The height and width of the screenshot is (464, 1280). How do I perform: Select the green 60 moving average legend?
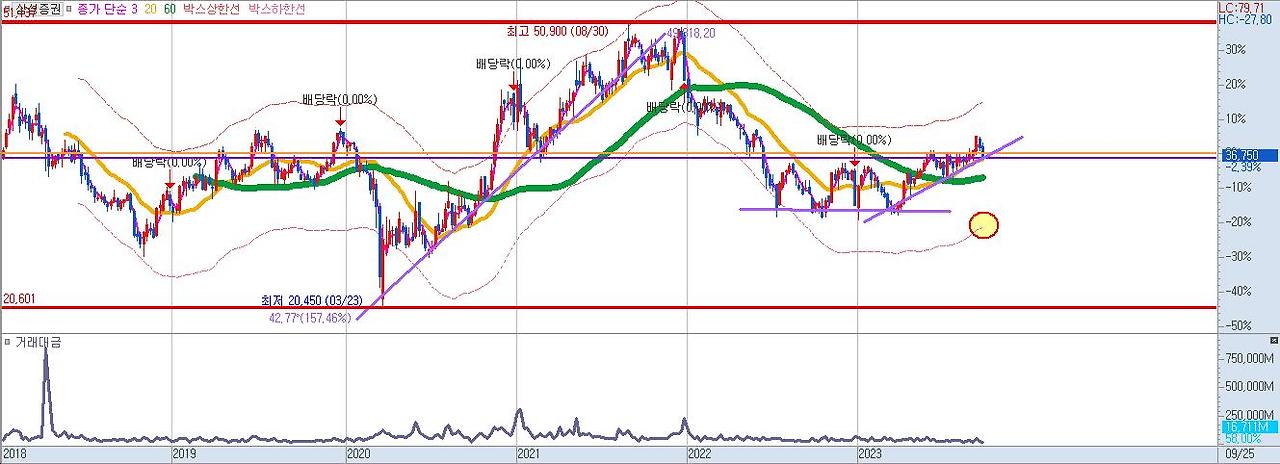coord(170,8)
